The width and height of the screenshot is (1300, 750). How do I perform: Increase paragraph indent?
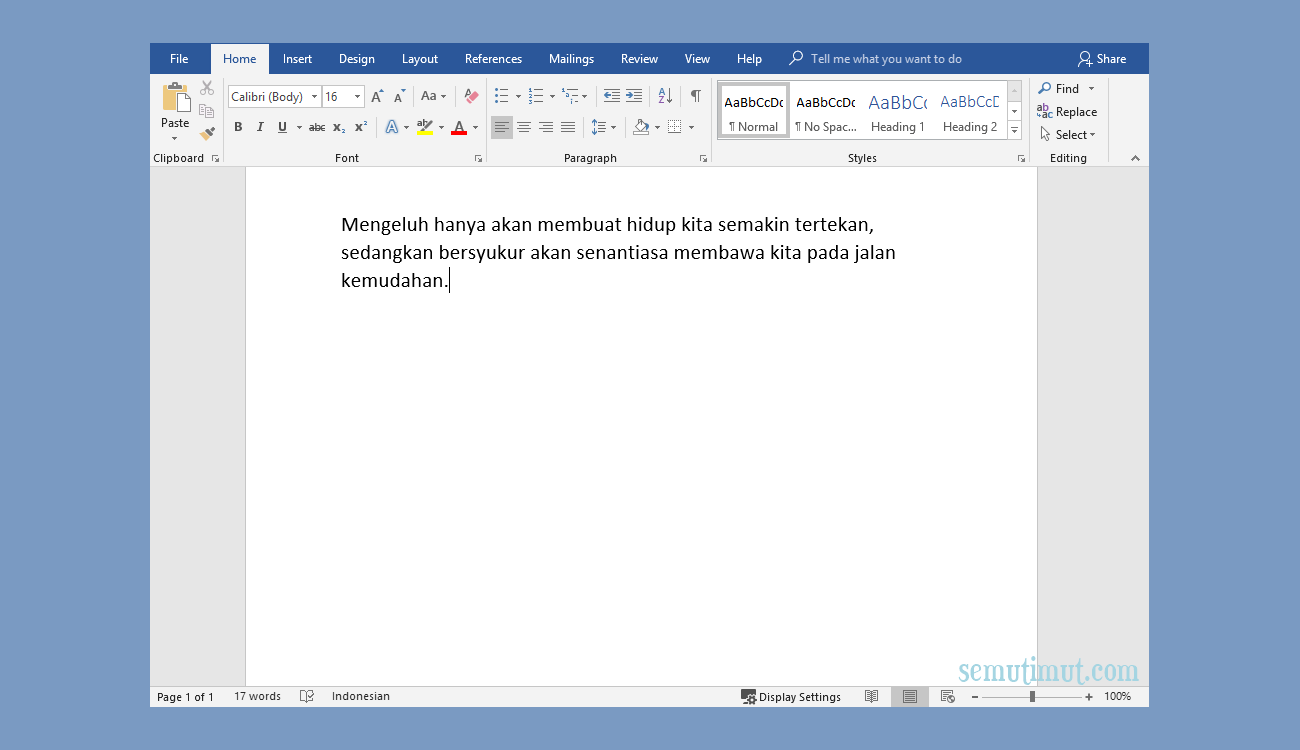click(x=634, y=96)
